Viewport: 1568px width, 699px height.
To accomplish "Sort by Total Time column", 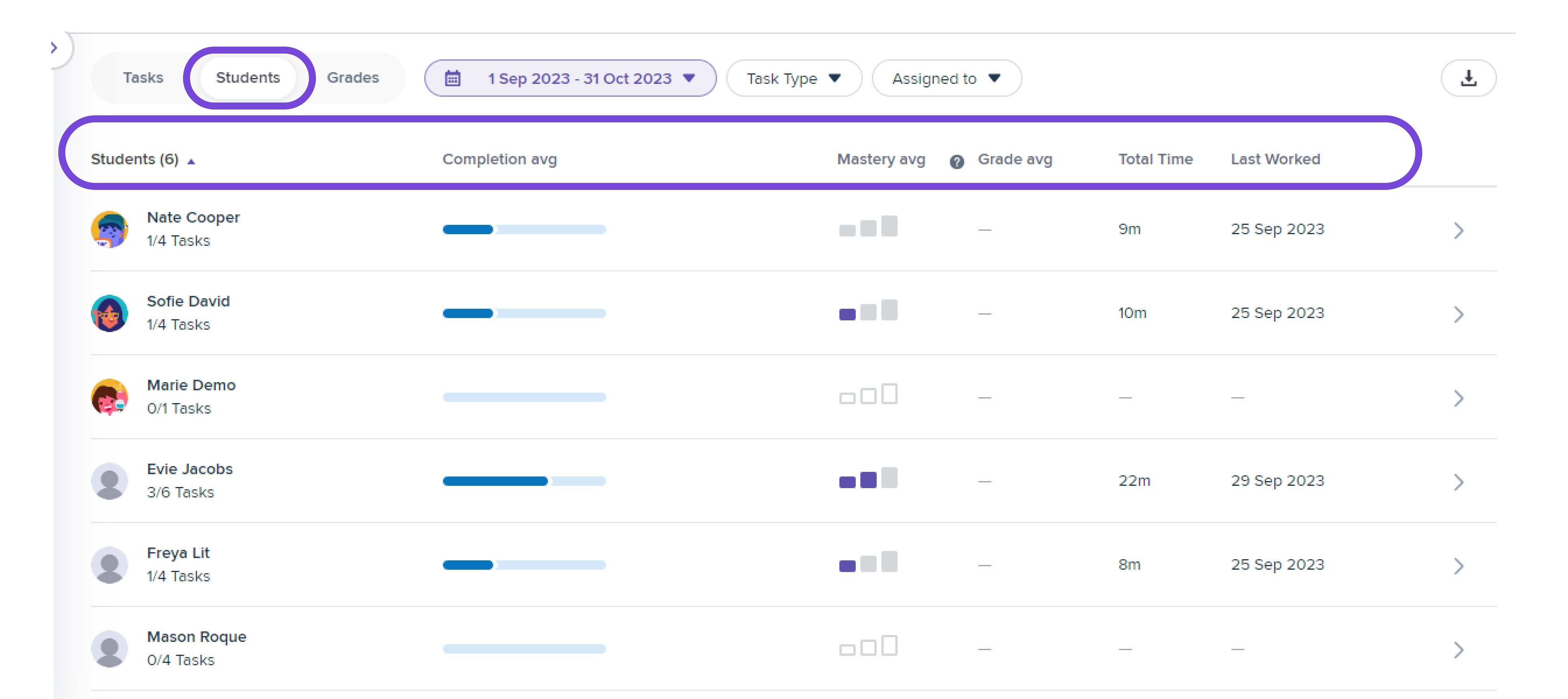I will (1155, 159).
